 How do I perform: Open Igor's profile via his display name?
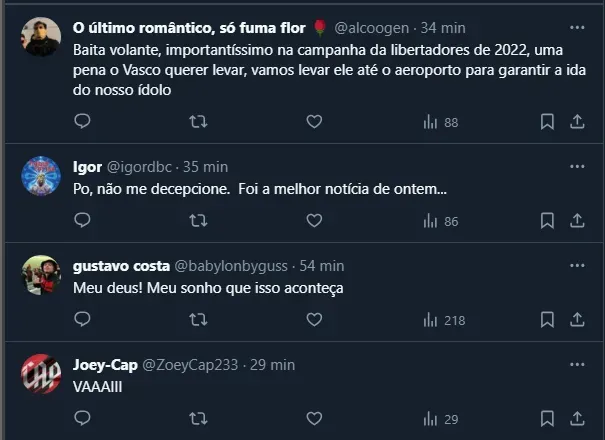(x=87, y=166)
